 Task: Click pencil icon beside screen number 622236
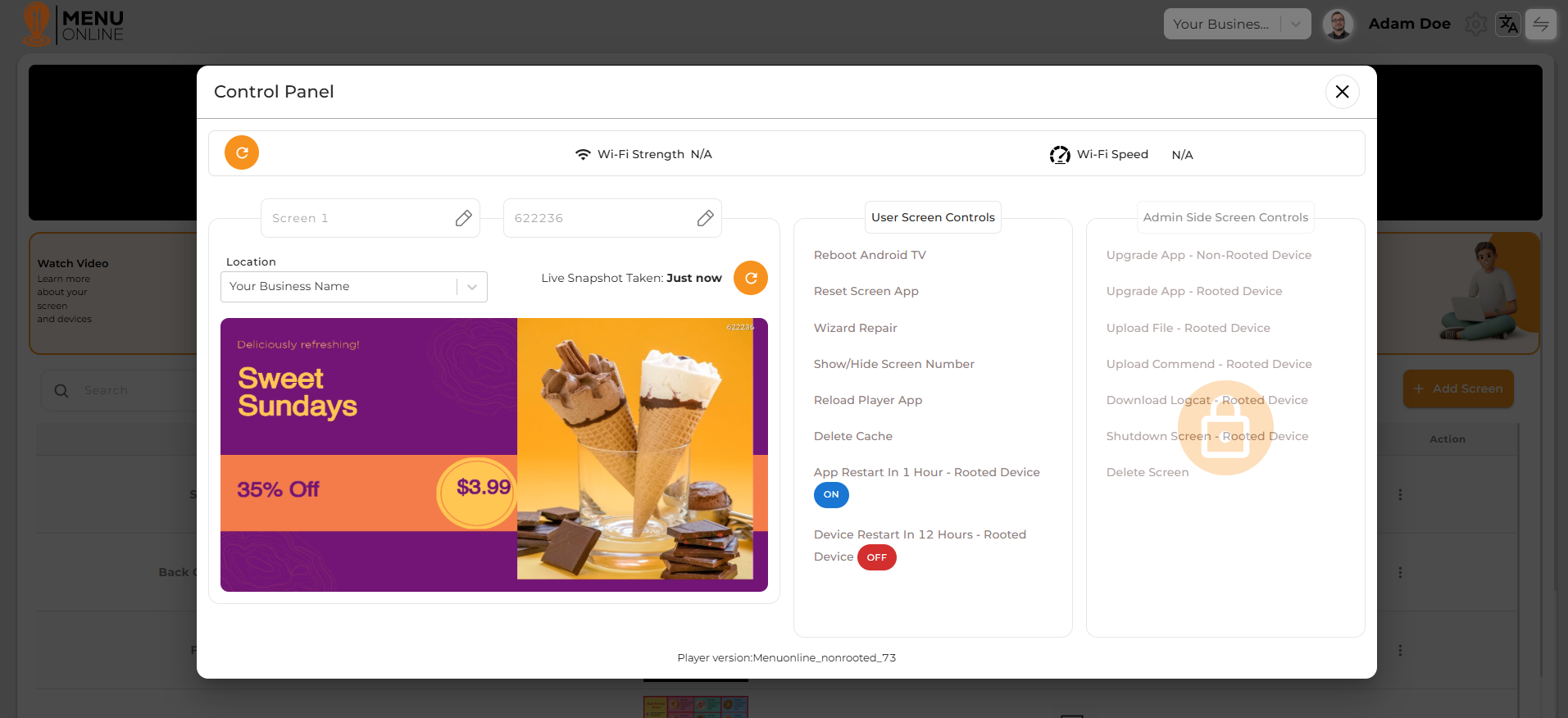pyautogui.click(x=705, y=218)
